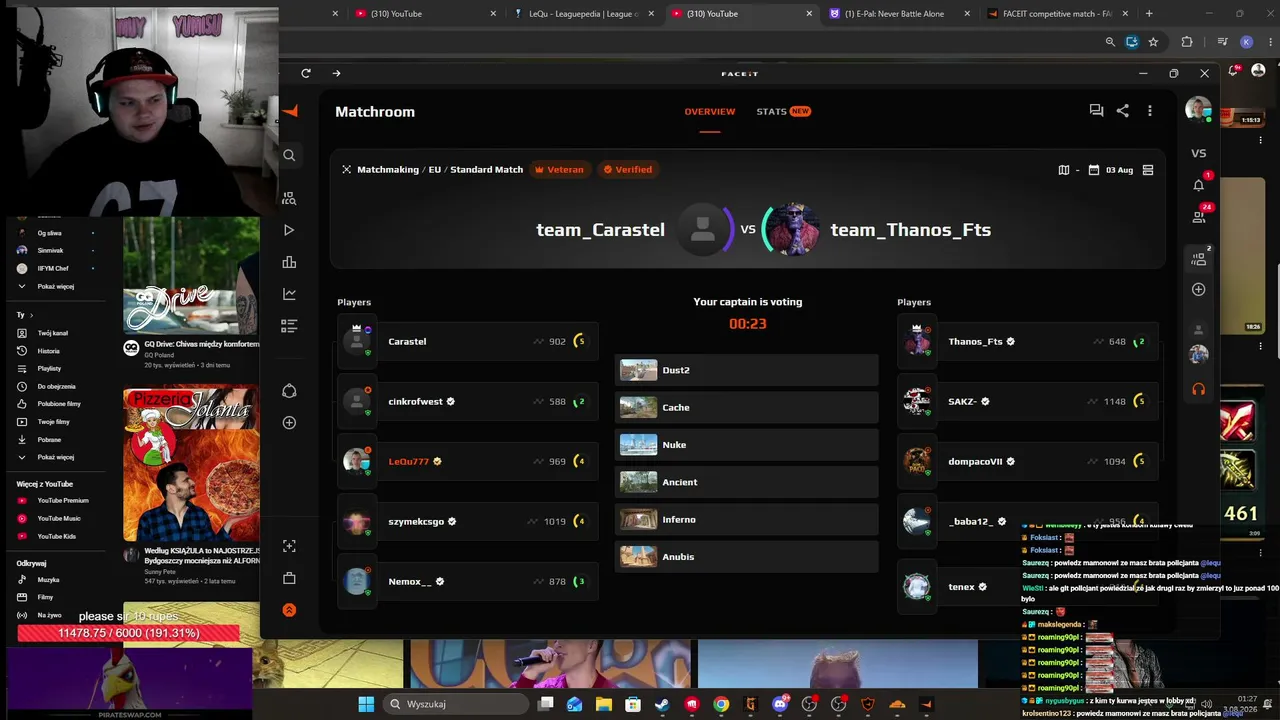Open the FACEIT profile avatar at top right

[x=1198, y=109]
